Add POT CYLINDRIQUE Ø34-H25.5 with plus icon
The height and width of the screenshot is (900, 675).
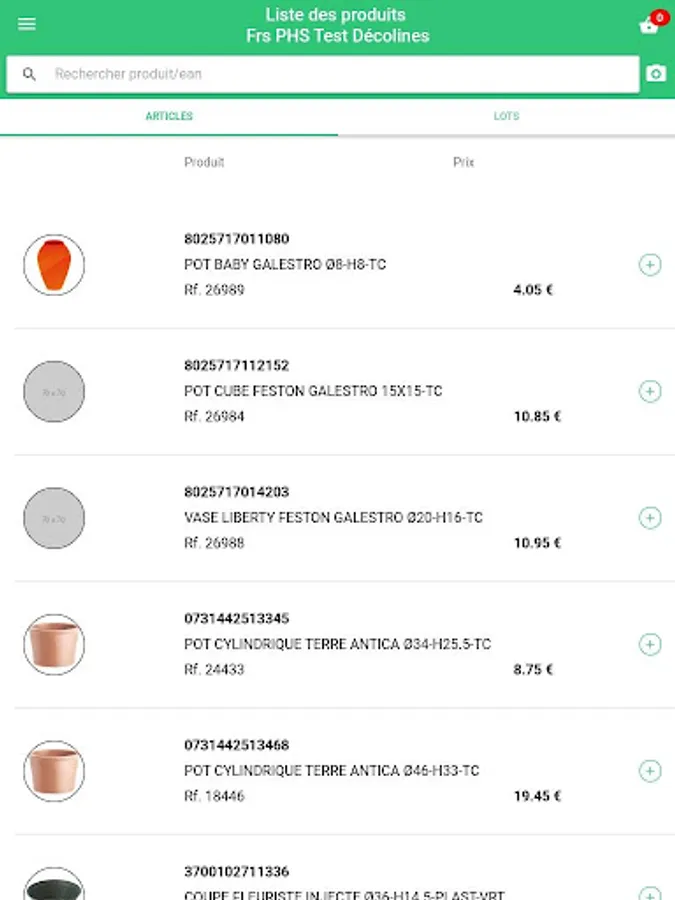[x=650, y=645]
